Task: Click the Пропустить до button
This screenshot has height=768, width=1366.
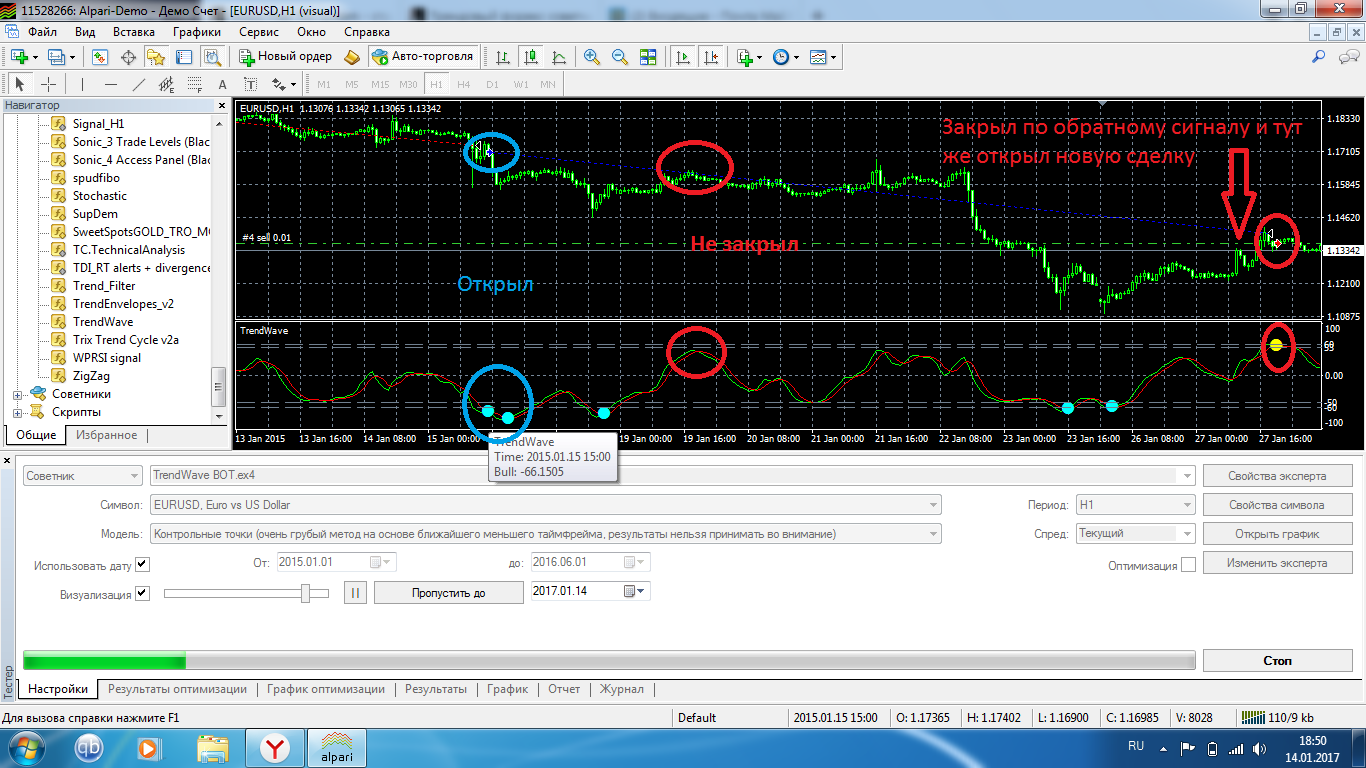Action: pyautogui.click(x=449, y=592)
